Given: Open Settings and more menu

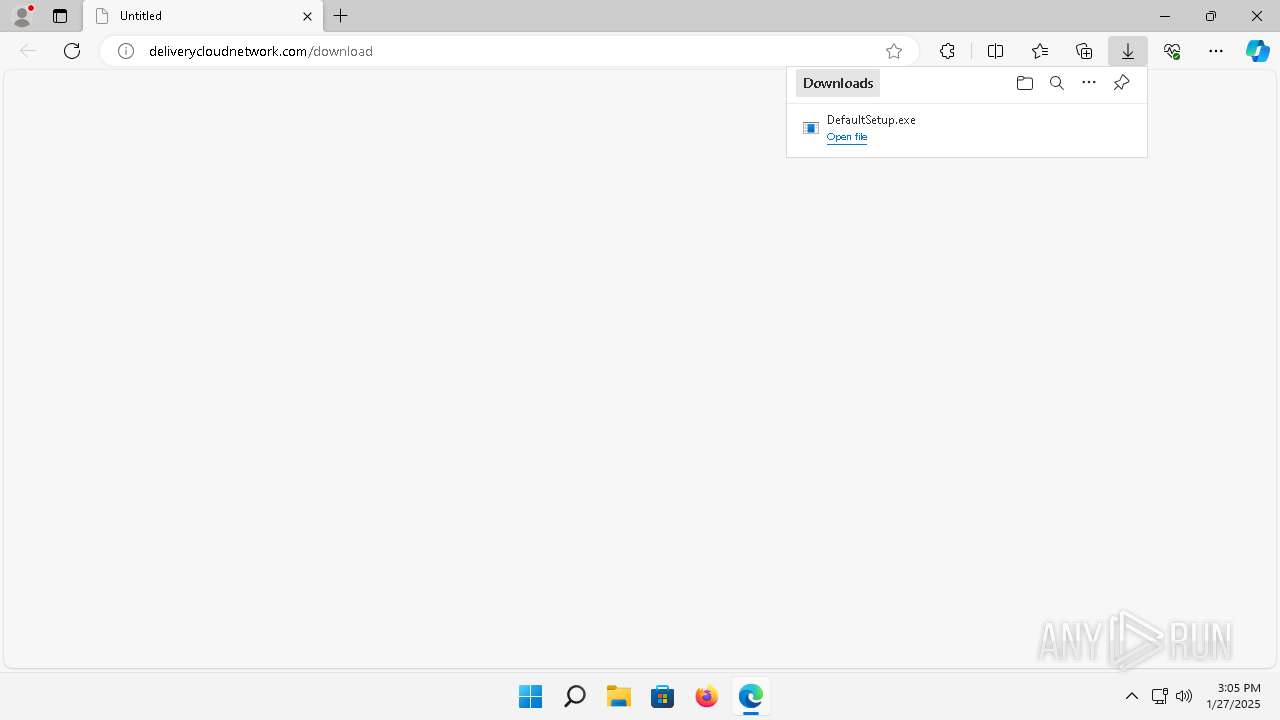Looking at the screenshot, I should click(1216, 51).
